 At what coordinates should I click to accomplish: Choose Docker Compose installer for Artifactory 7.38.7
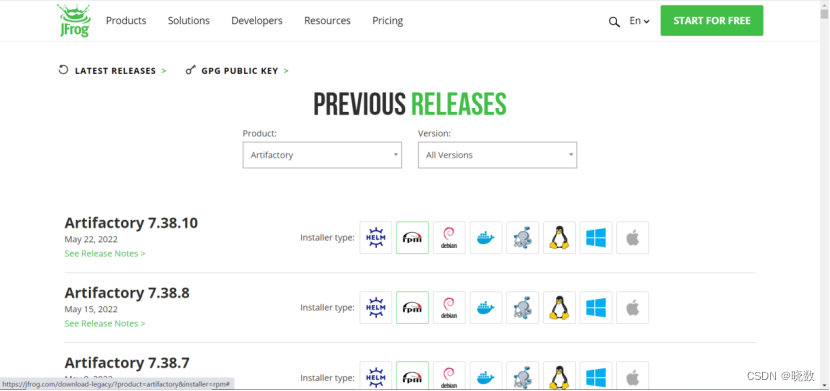pos(522,376)
